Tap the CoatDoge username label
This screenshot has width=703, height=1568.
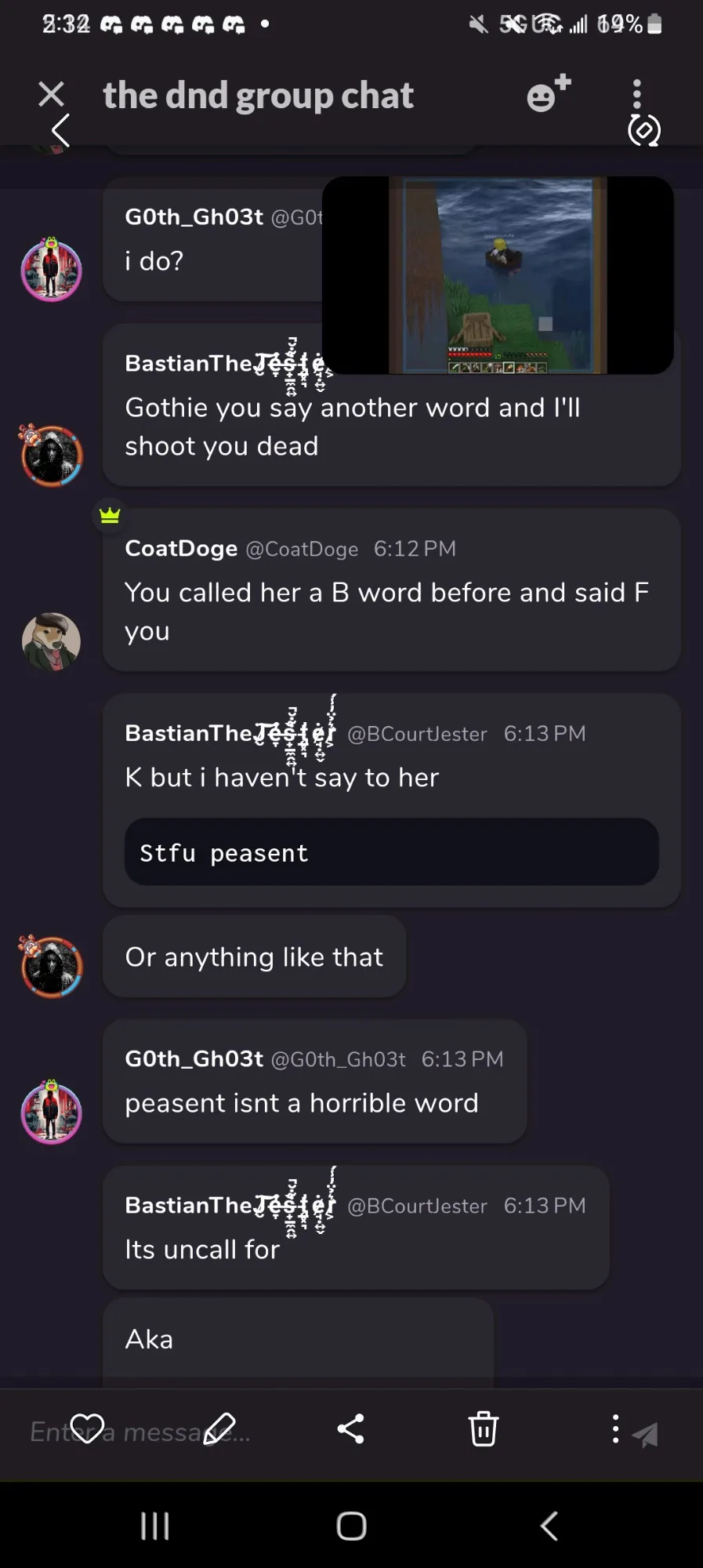click(x=181, y=549)
